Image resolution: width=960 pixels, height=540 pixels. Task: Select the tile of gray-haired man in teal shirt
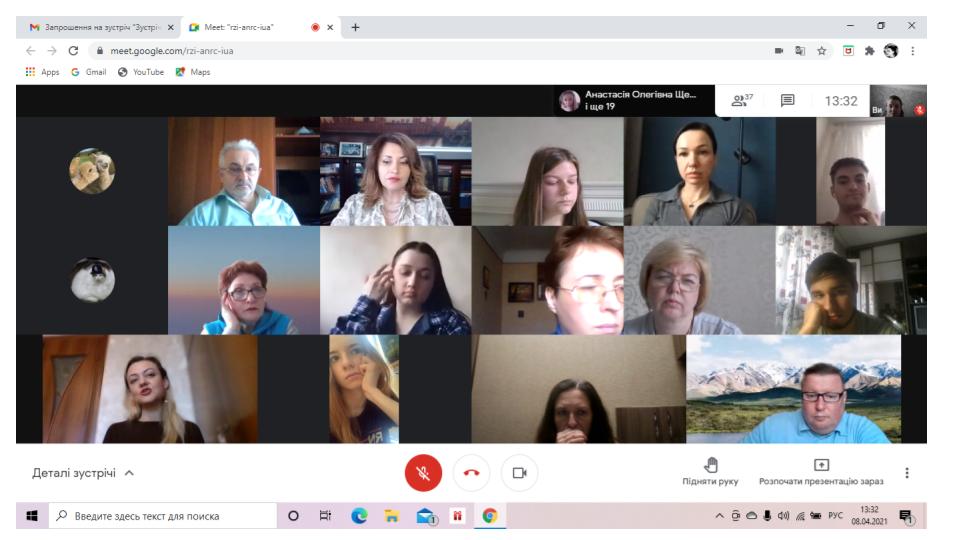point(244,171)
